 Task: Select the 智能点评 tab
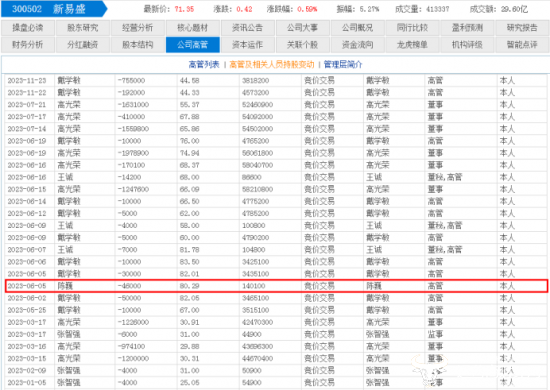(x=522, y=45)
